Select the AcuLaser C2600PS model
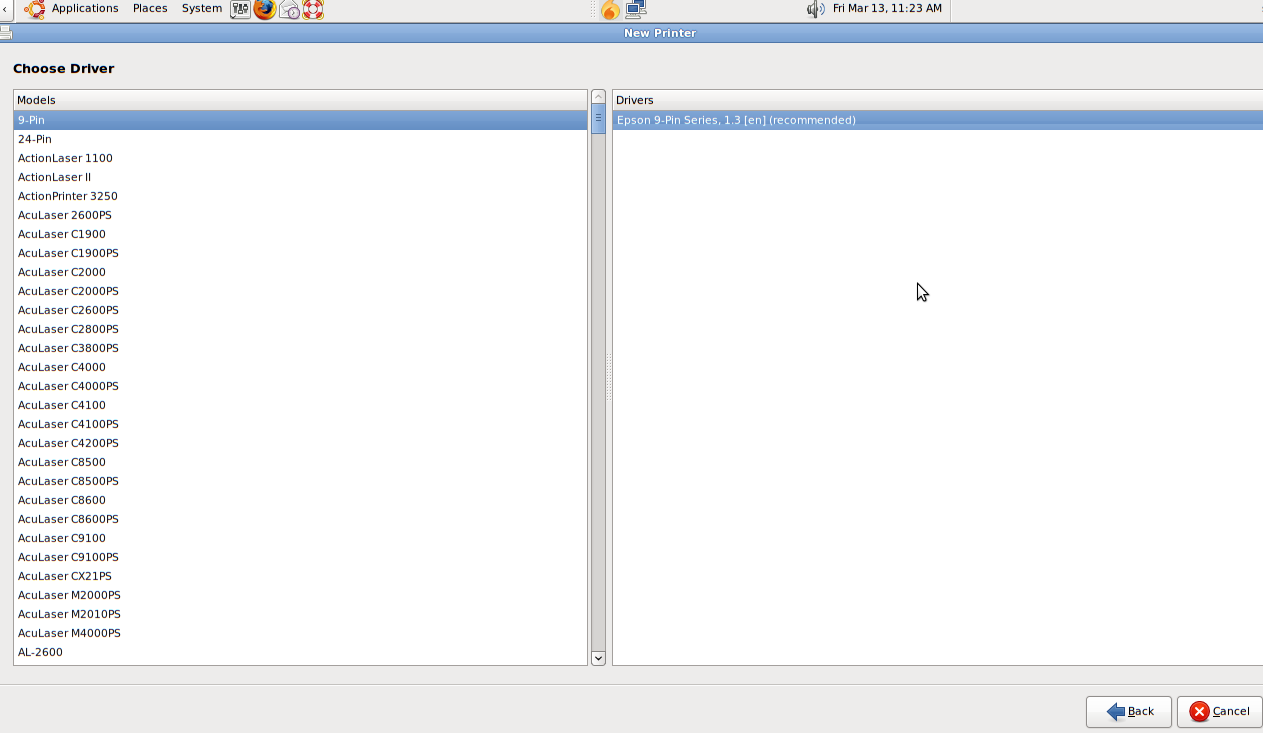1263x733 pixels. [x=300, y=310]
